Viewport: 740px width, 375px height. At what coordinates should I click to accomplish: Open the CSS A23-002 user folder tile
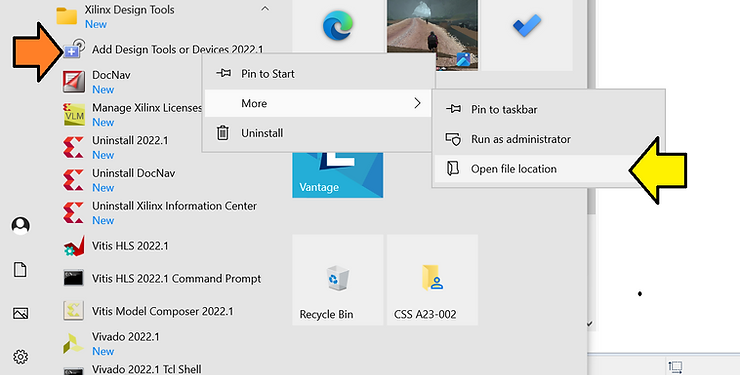point(432,280)
